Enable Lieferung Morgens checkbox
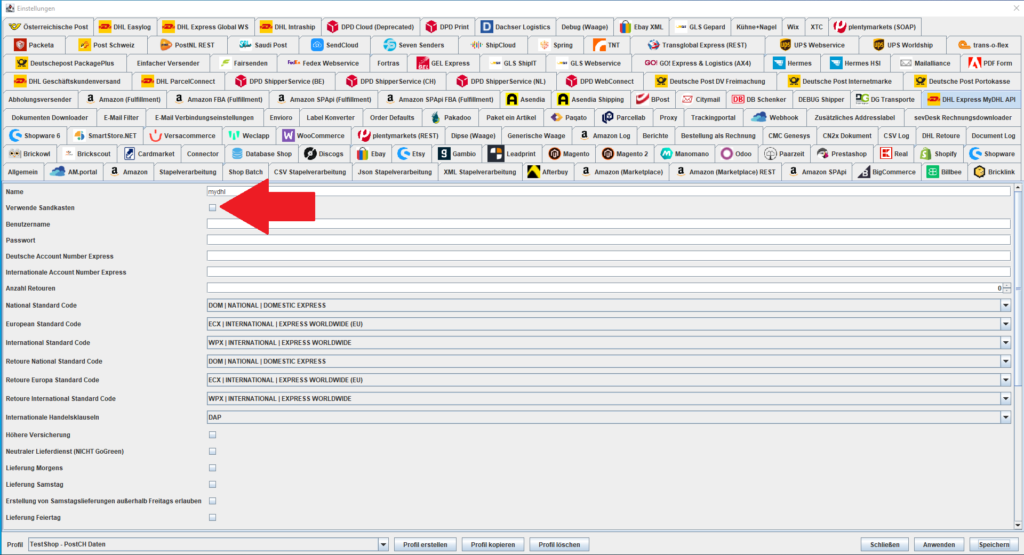This screenshot has height=555, width=1024. (212, 468)
